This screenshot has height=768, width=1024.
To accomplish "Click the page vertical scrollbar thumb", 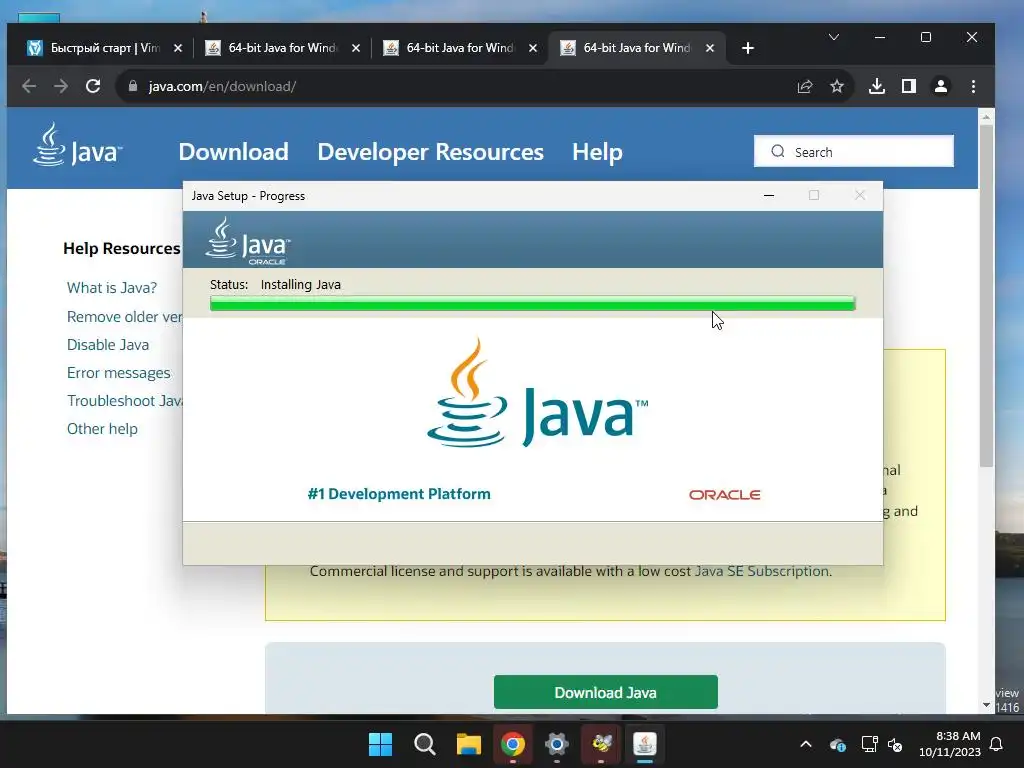I will click(x=986, y=295).
